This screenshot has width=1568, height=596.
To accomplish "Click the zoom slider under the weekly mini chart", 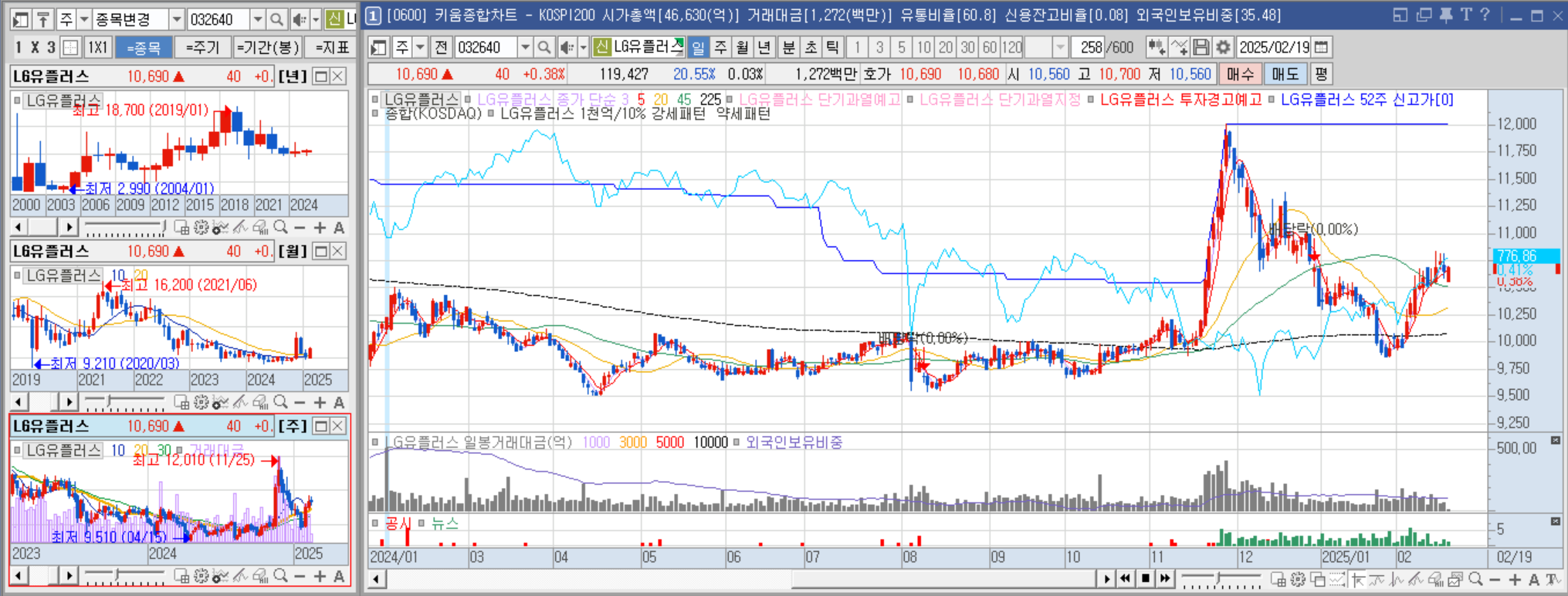I will pyautogui.click(x=124, y=576).
